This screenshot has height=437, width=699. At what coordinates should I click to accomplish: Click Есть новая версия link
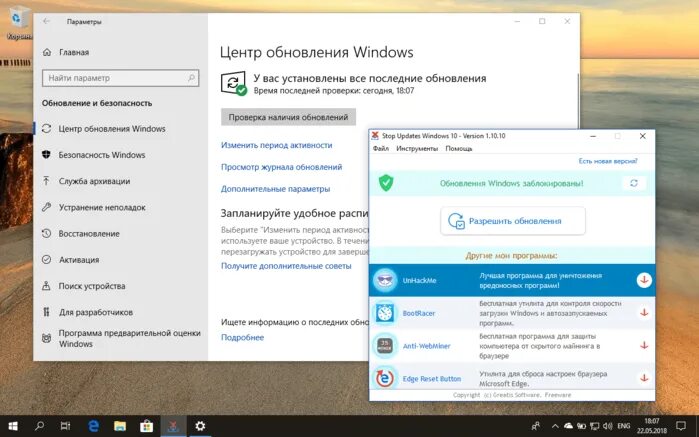coord(608,161)
